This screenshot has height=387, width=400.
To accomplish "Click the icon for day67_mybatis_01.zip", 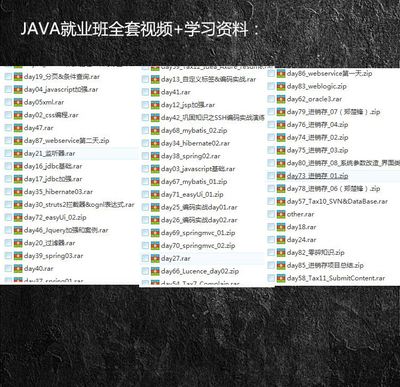I will pos(155,182).
